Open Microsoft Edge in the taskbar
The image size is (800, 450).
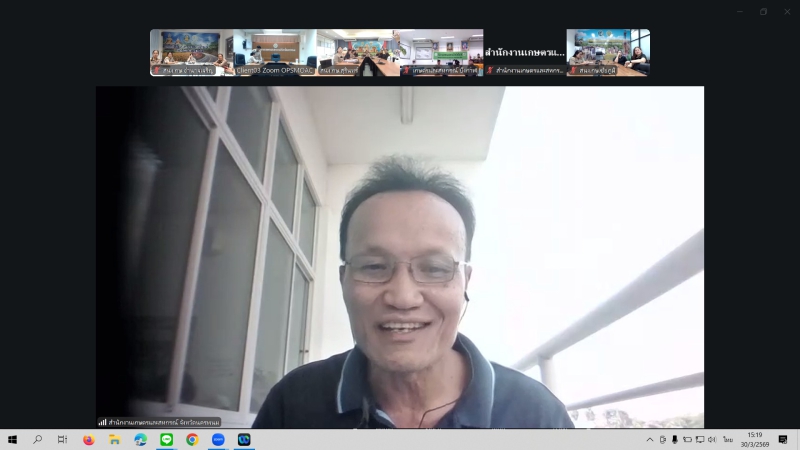click(140, 439)
